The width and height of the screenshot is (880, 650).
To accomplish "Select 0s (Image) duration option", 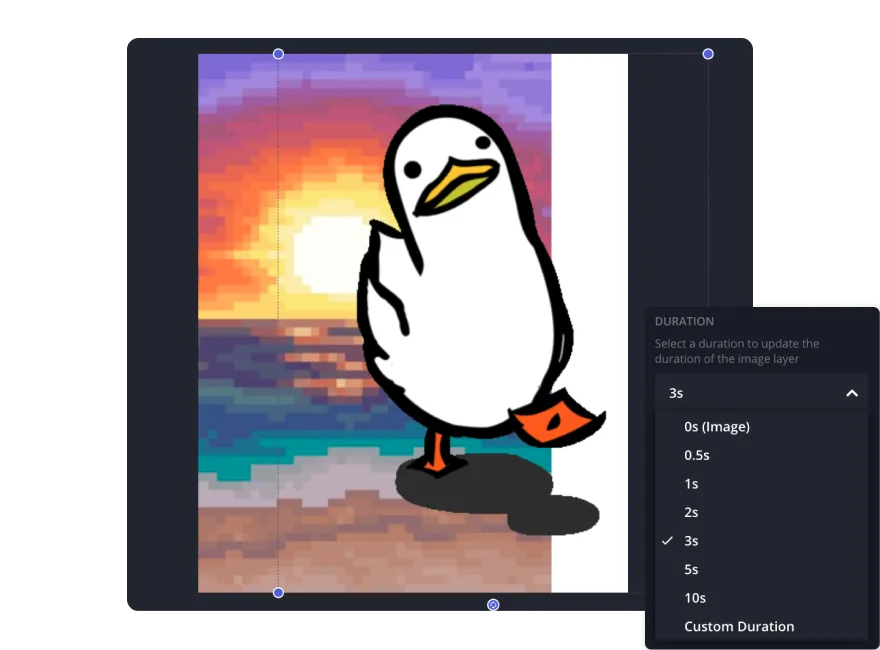I will point(716,426).
